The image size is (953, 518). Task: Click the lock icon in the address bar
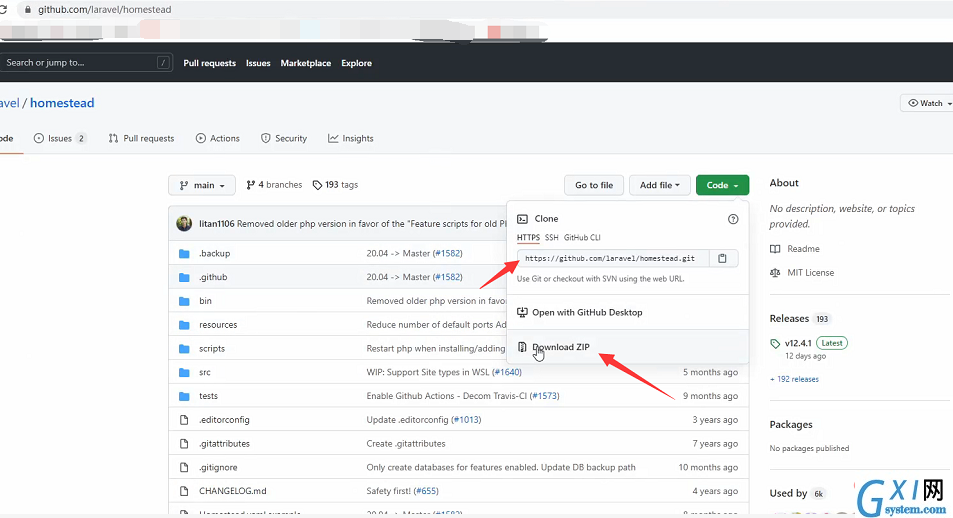(27, 10)
